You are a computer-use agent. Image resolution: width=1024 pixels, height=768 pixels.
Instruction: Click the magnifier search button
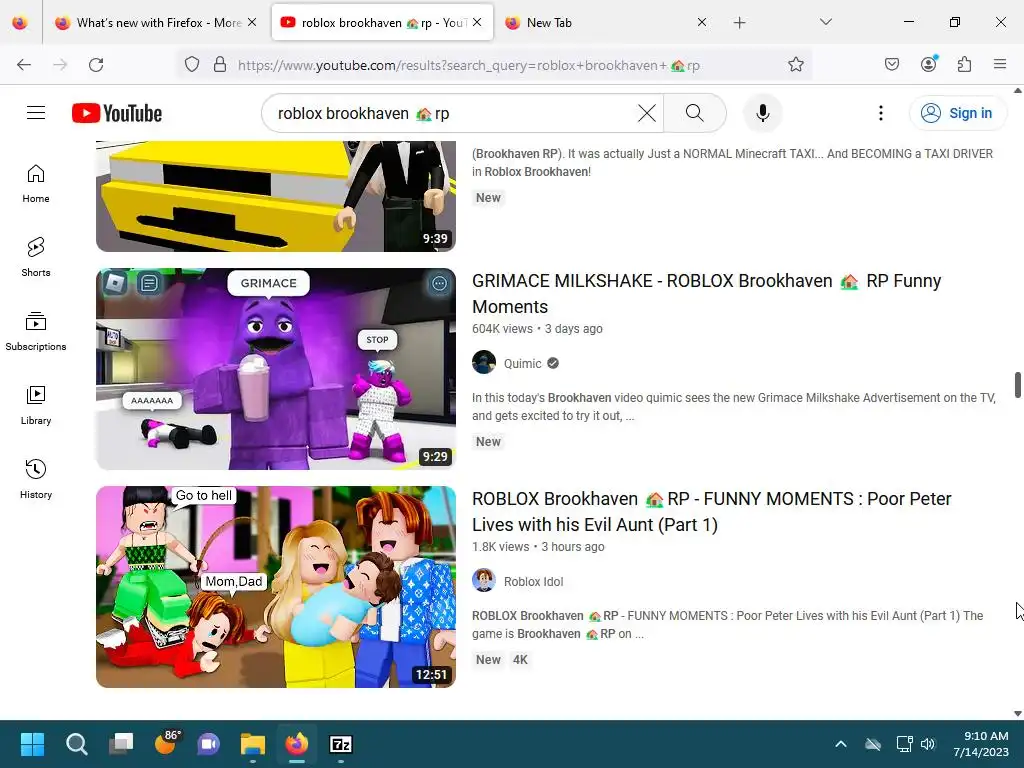(695, 113)
